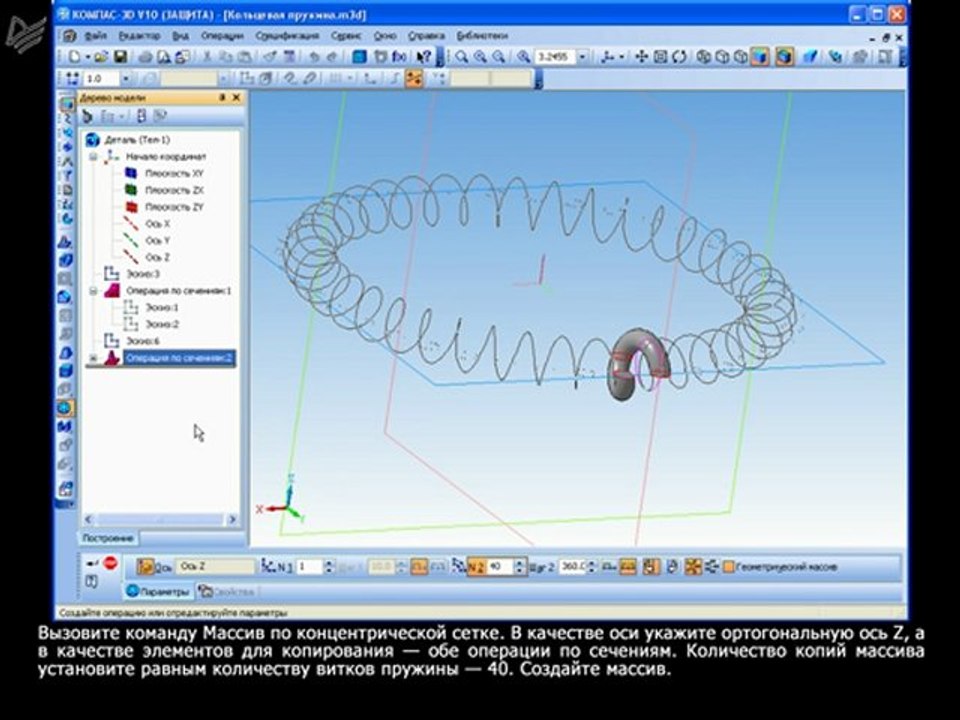Click the axis selection icon beside Ось

click(145, 566)
